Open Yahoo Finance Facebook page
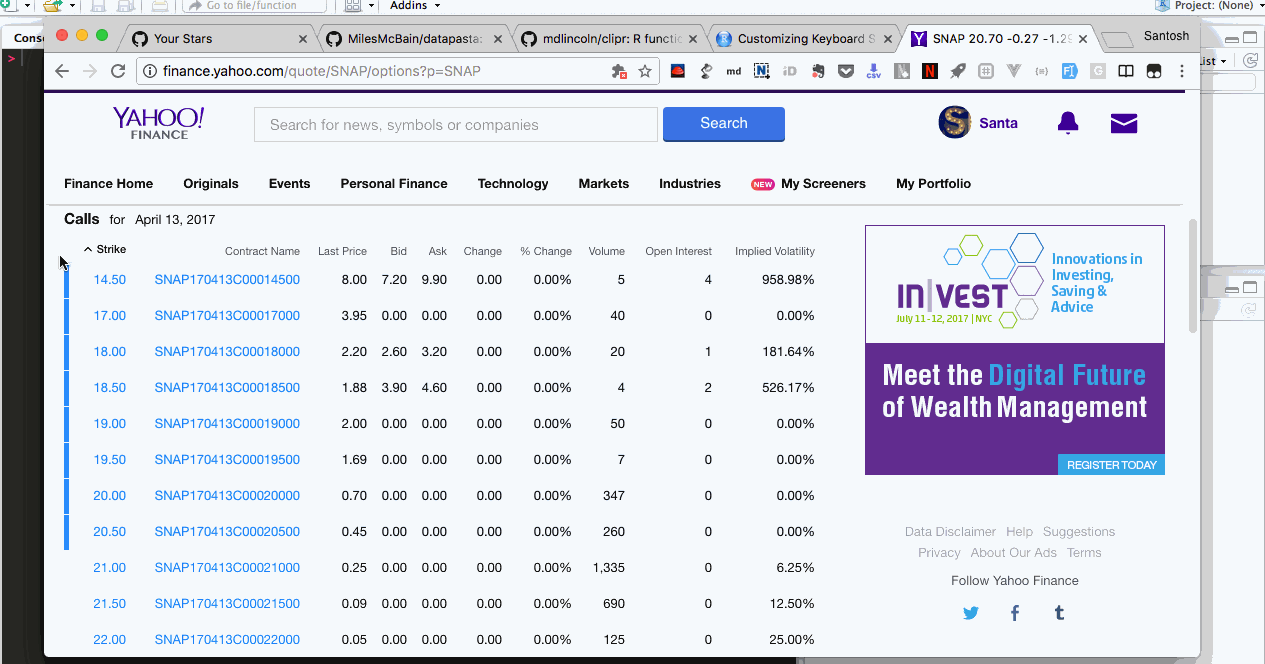Image resolution: width=1265 pixels, height=664 pixels. [1015, 613]
